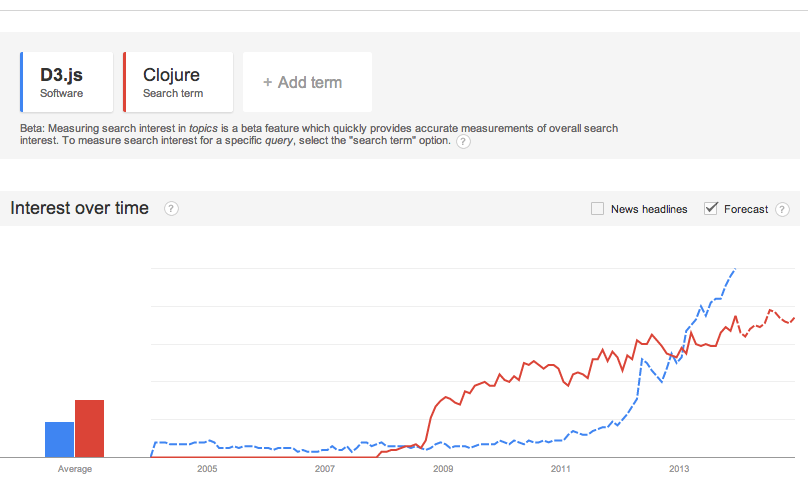This screenshot has width=808, height=488.
Task: Click the 2005 year label on the axis
Action: coord(207,468)
